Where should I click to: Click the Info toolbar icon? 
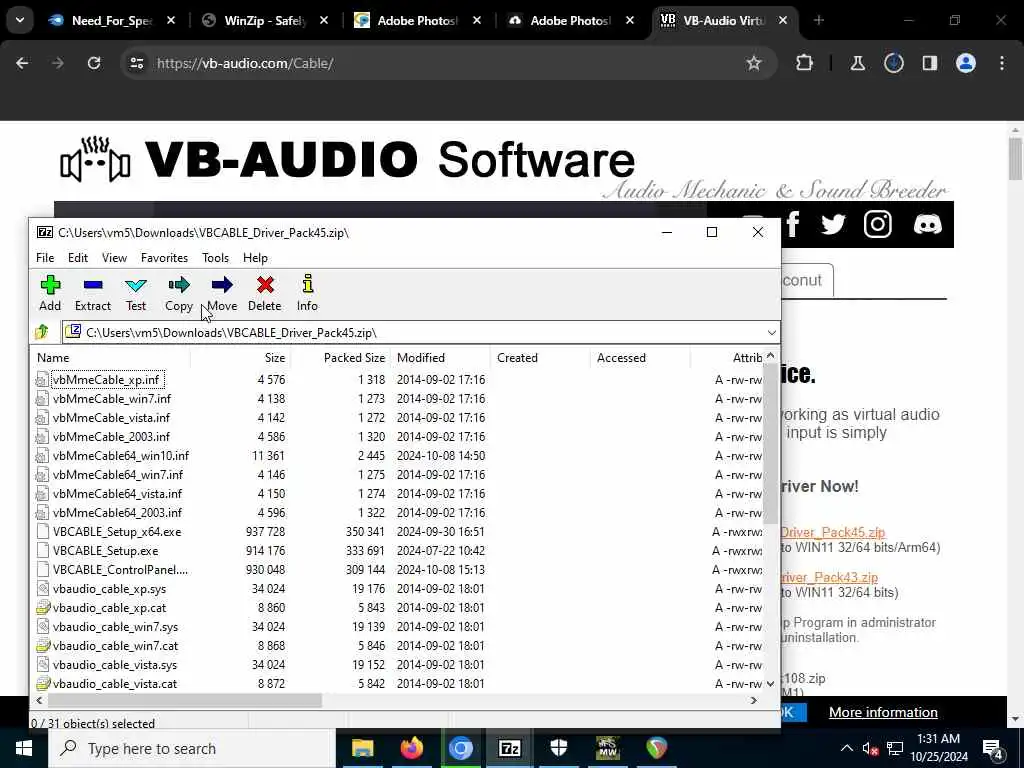point(307,293)
